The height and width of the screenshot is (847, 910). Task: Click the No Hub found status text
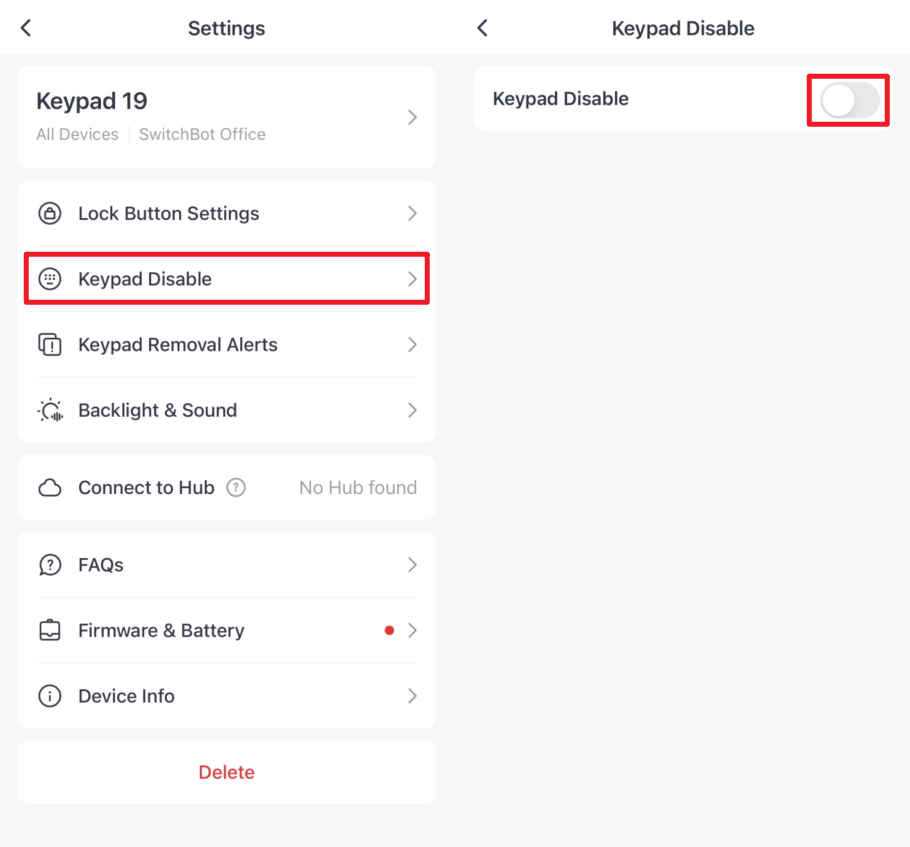pyautogui.click(x=358, y=488)
